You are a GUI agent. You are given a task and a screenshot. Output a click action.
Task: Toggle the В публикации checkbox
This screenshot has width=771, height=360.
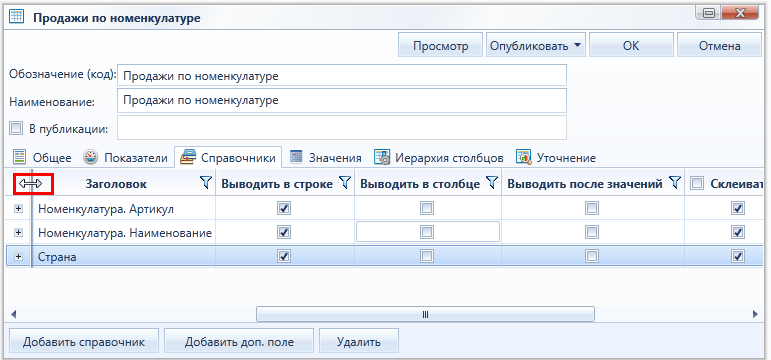click(x=16, y=129)
